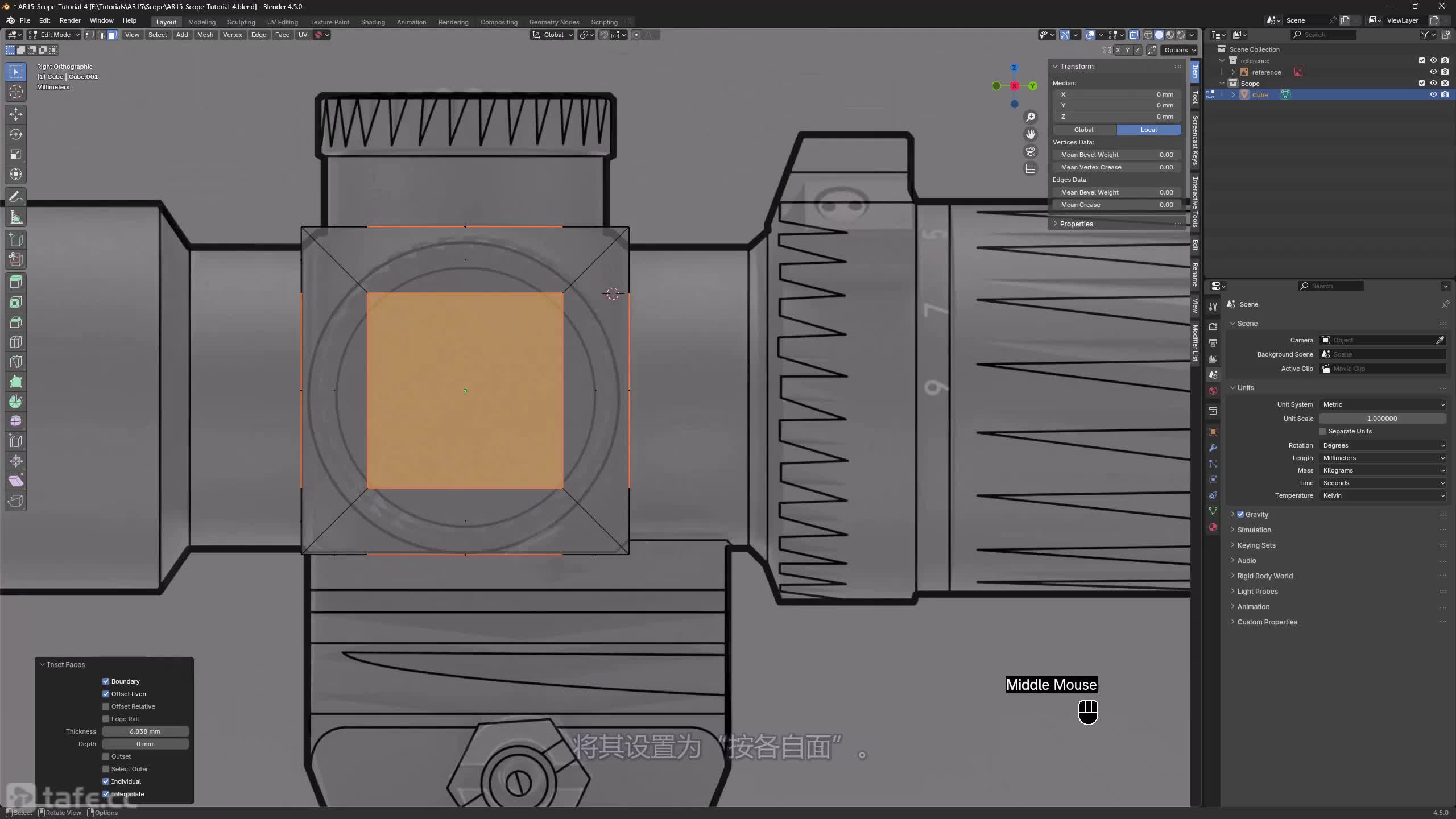The width and height of the screenshot is (1456, 819).
Task: Hide the Cube object in outliner
Action: [1433, 94]
